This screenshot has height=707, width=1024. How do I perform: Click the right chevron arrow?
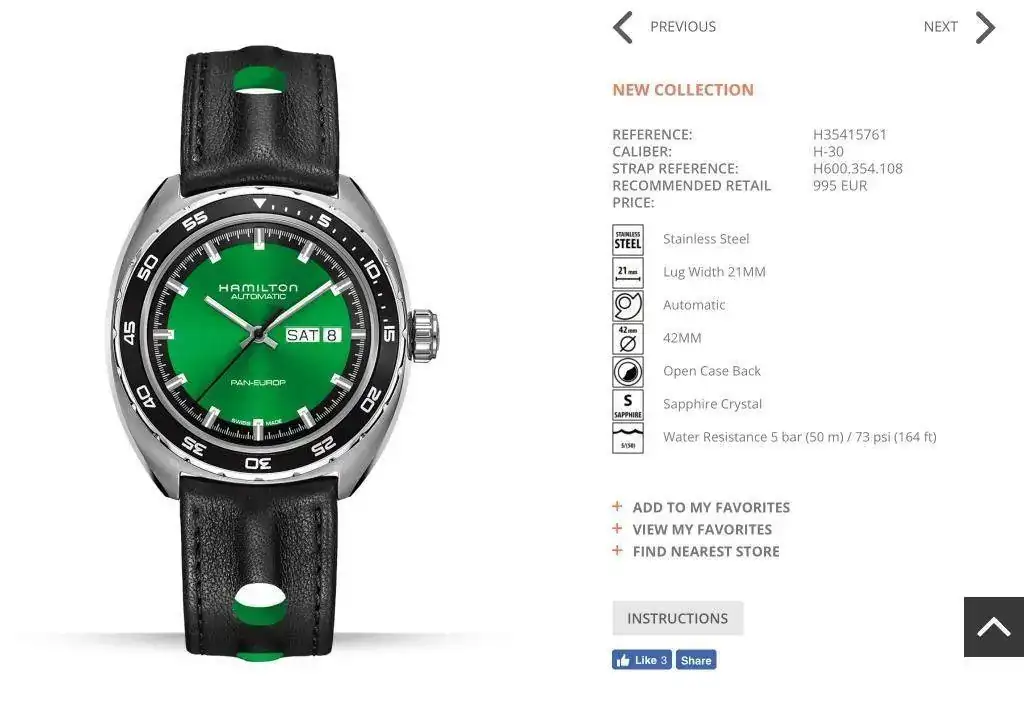985,27
